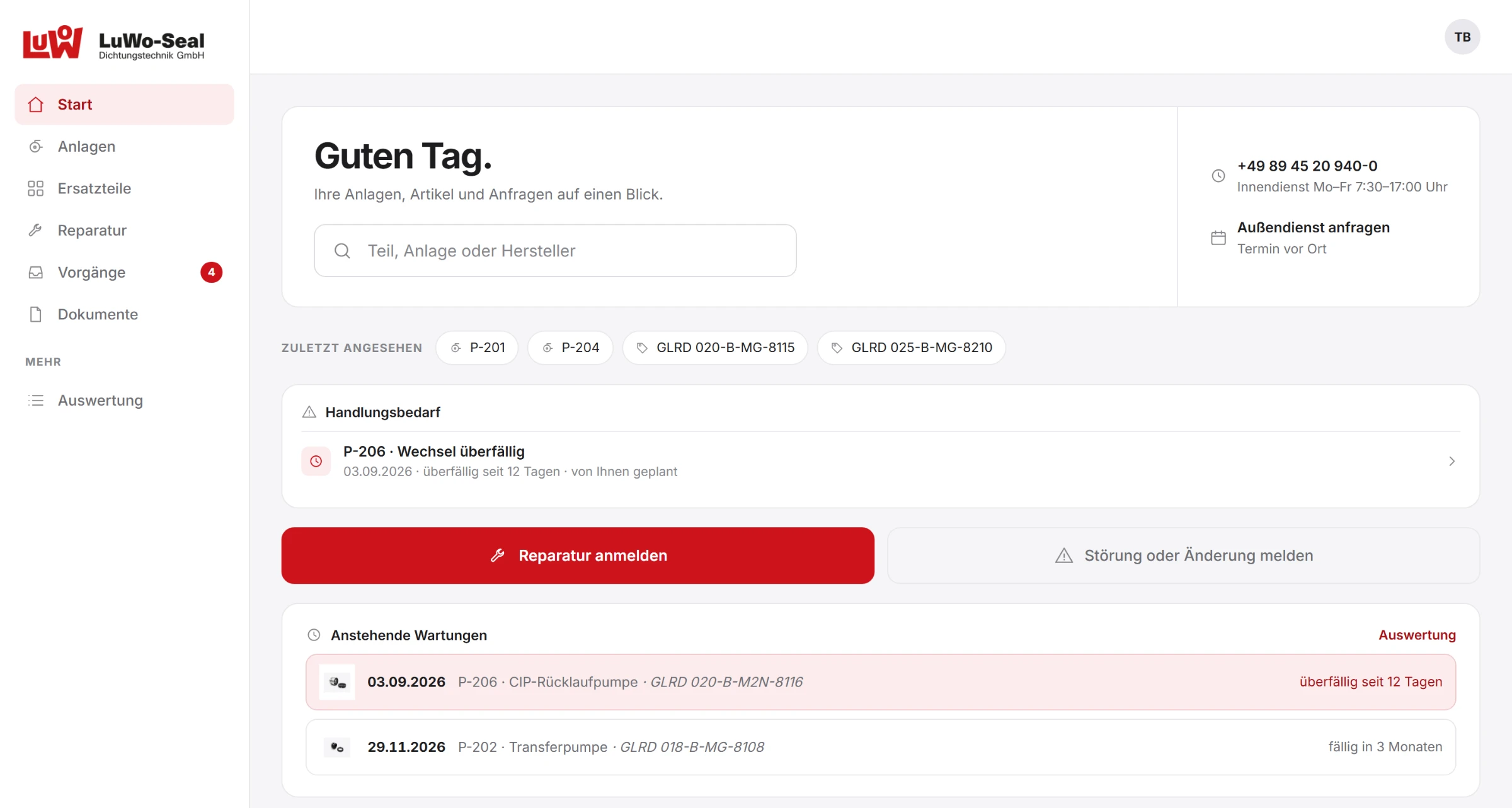This screenshot has width=1512, height=808.
Task: Click the Vorgänge inbox icon
Action: [36, 272]
